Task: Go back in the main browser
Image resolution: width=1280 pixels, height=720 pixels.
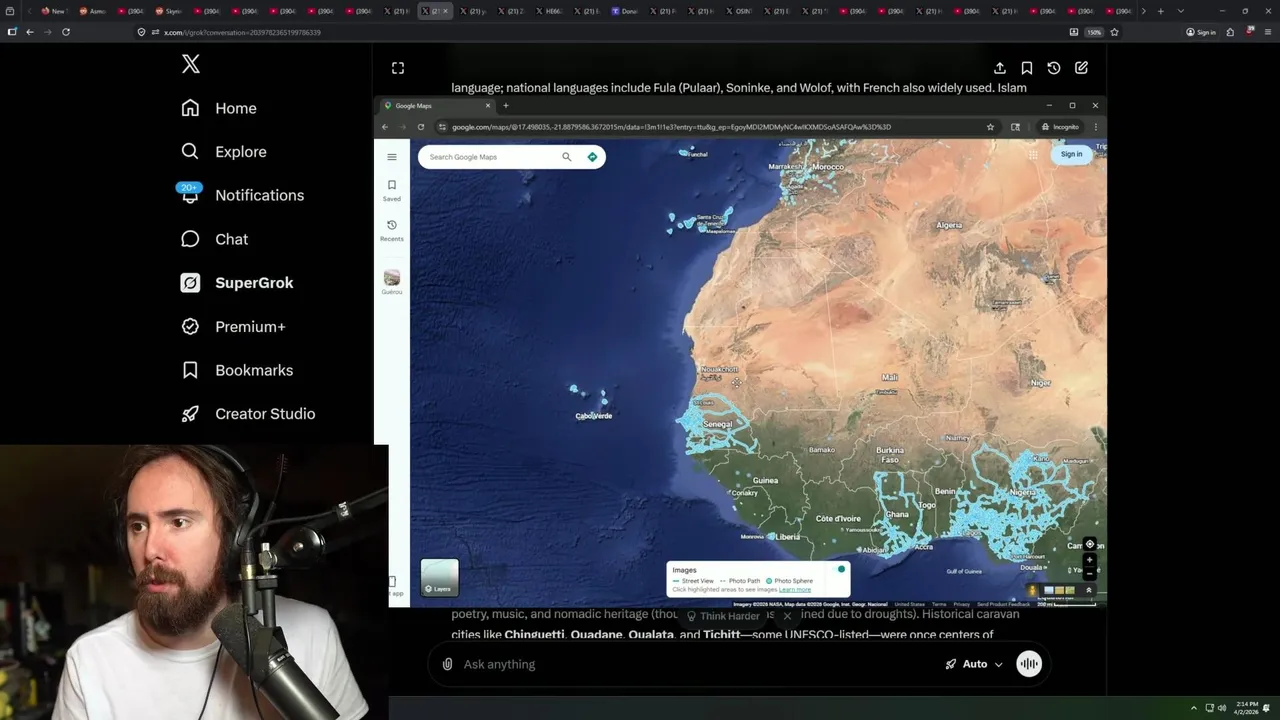Action: 29,32
